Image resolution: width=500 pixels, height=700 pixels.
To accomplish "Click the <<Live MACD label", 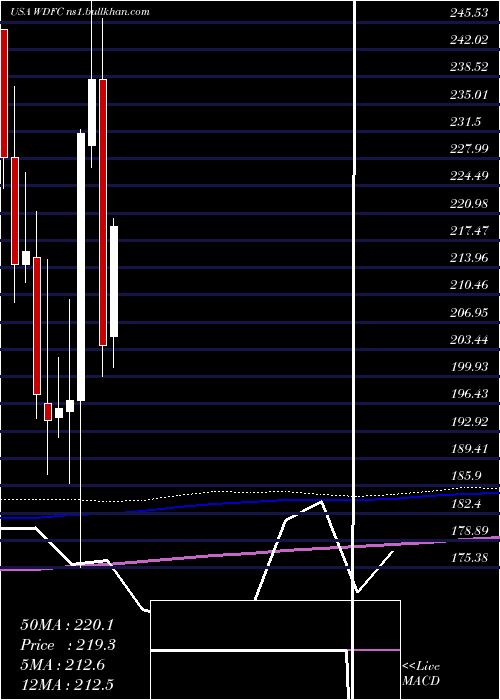I will [421, 673].
